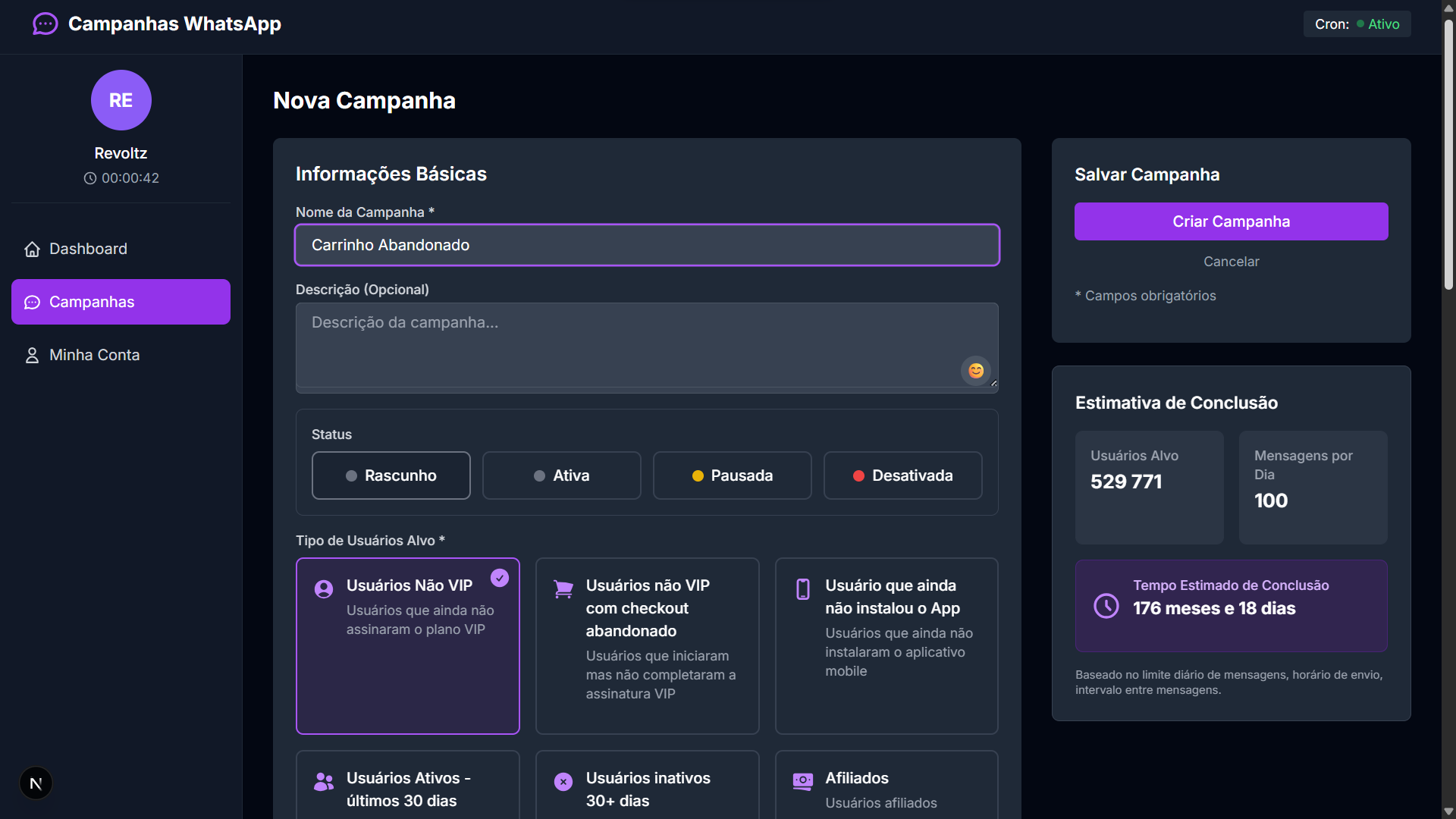Open Dashboard in sidebar
The image size is (1456, 819).
coord(121,249)
